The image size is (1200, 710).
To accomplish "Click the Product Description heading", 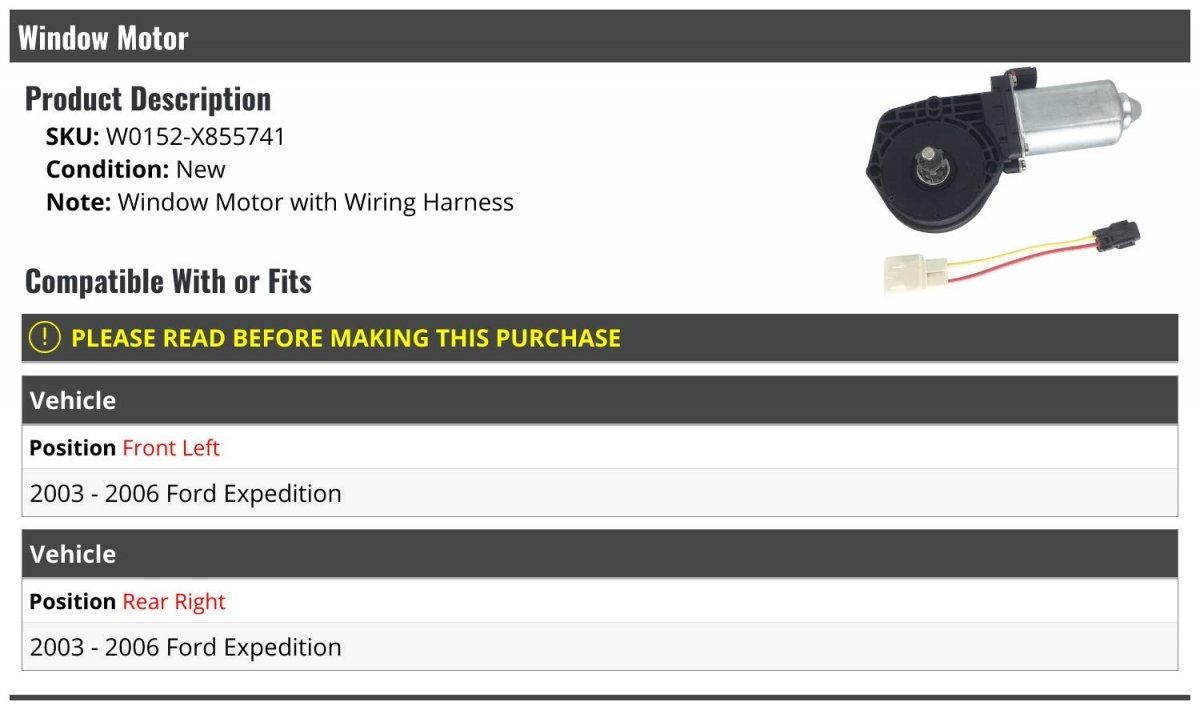I will point(148,99).
